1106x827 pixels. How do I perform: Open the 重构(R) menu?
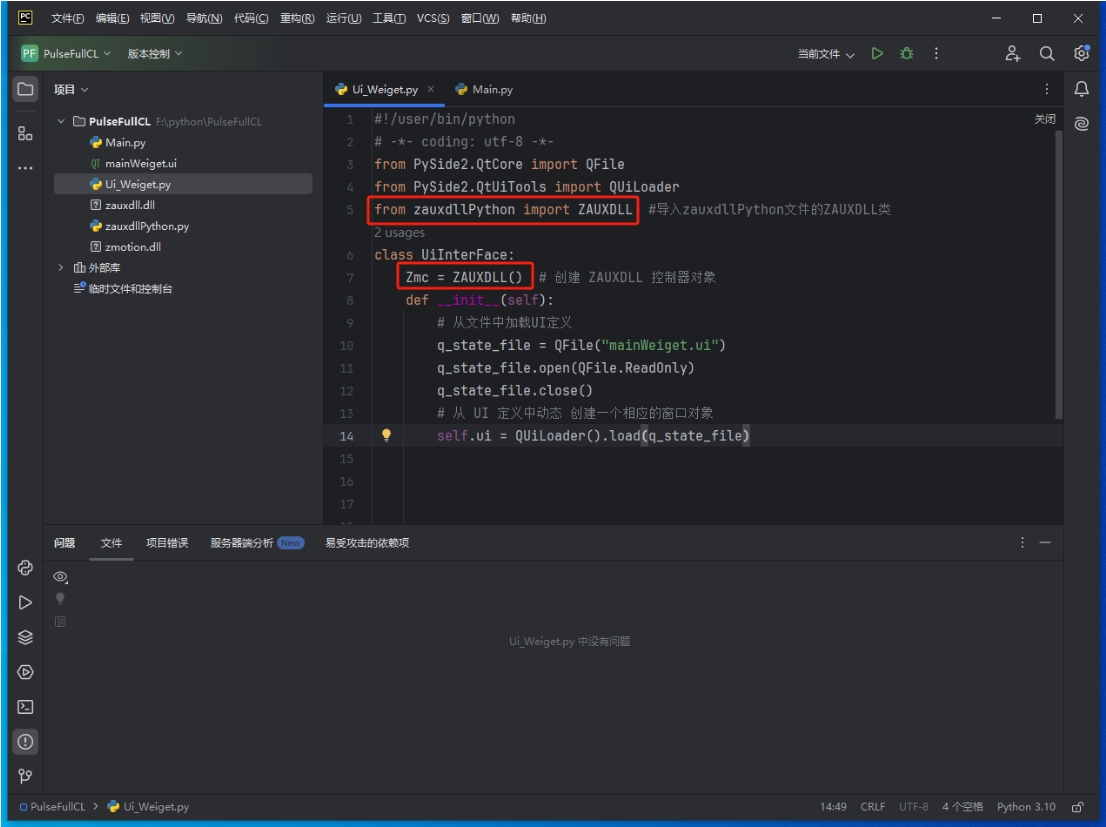(297, 18)
